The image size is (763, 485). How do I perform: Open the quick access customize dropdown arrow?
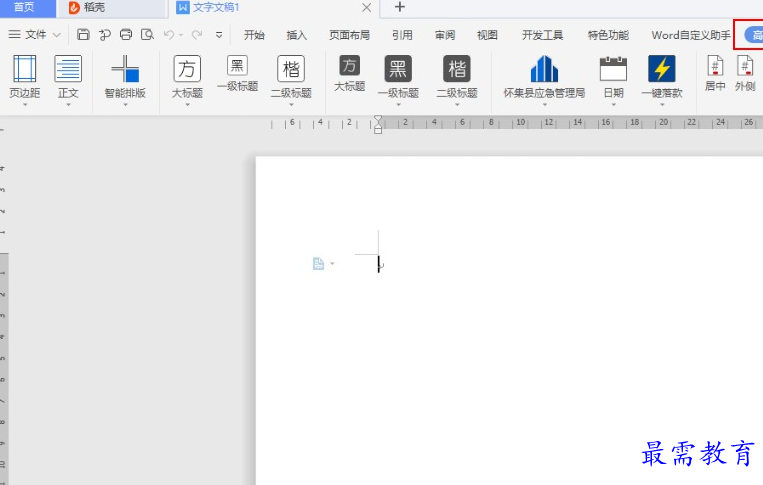tap(219, 35)
